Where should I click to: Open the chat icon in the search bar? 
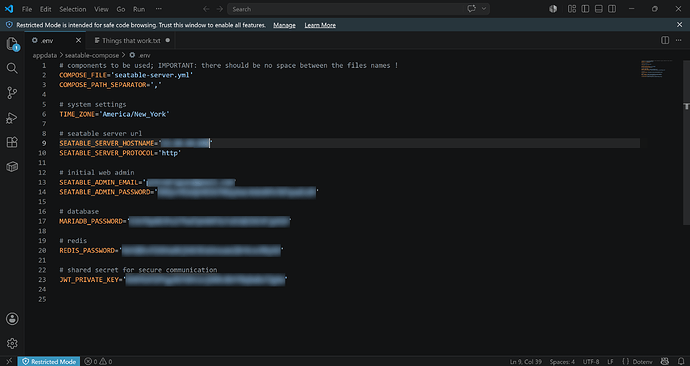click(x=472, y=9)
